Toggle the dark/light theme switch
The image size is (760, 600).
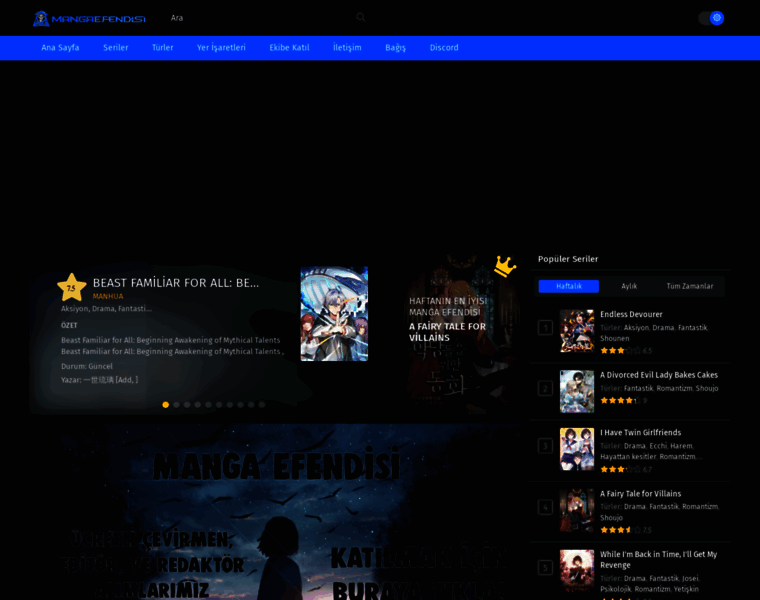click(x=711, y=18)
